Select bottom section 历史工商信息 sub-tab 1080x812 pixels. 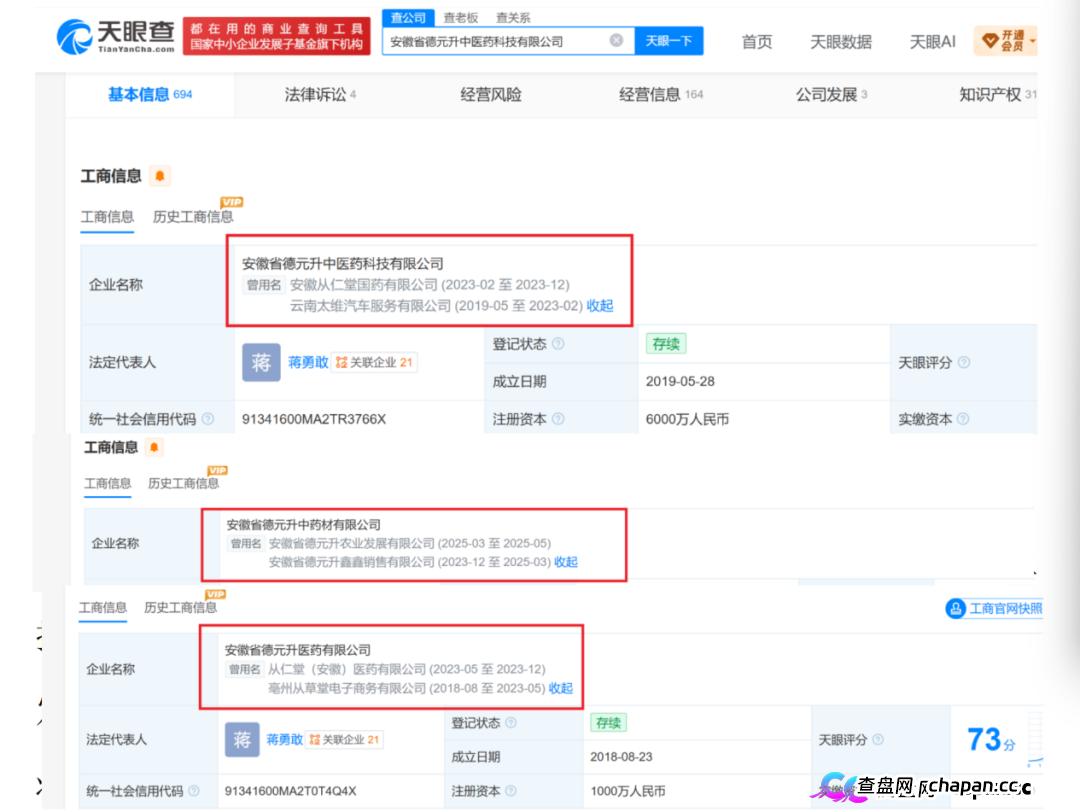pos(180,607)
